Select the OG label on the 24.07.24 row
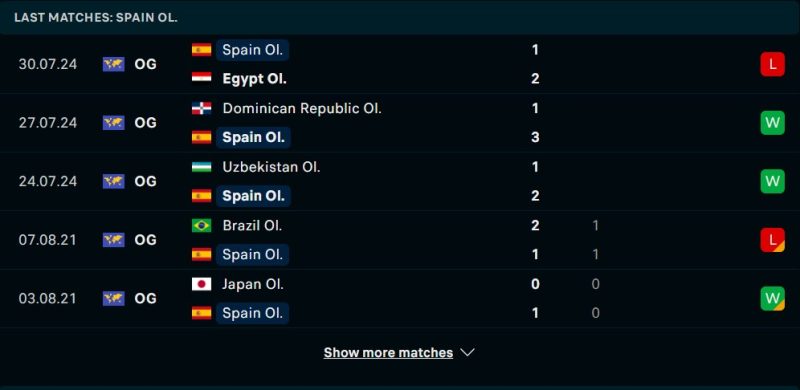Viewport: 800px width, 390px height. (x=145, y=181)
